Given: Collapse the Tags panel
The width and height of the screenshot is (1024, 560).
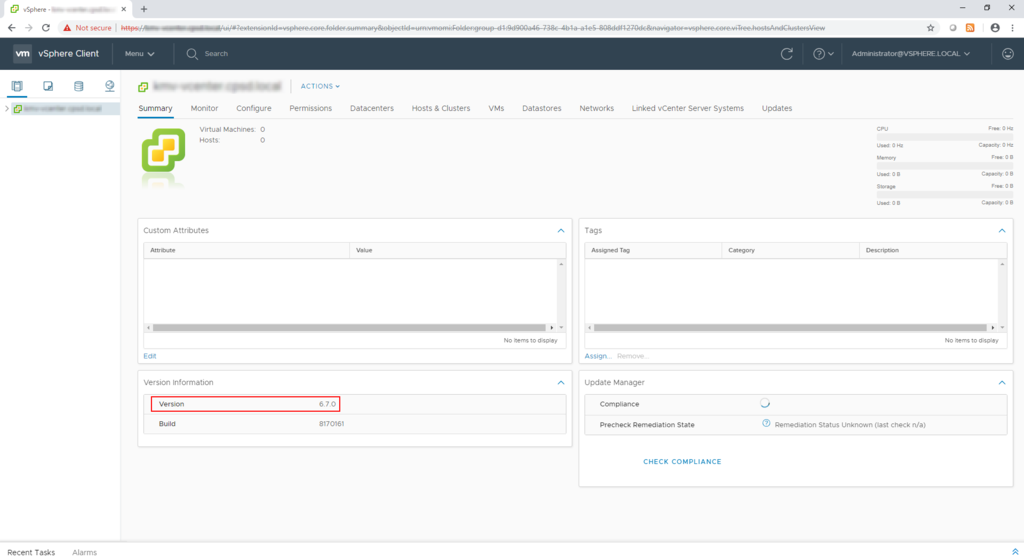Looking at the screenshot, I should pos(1002,230).
